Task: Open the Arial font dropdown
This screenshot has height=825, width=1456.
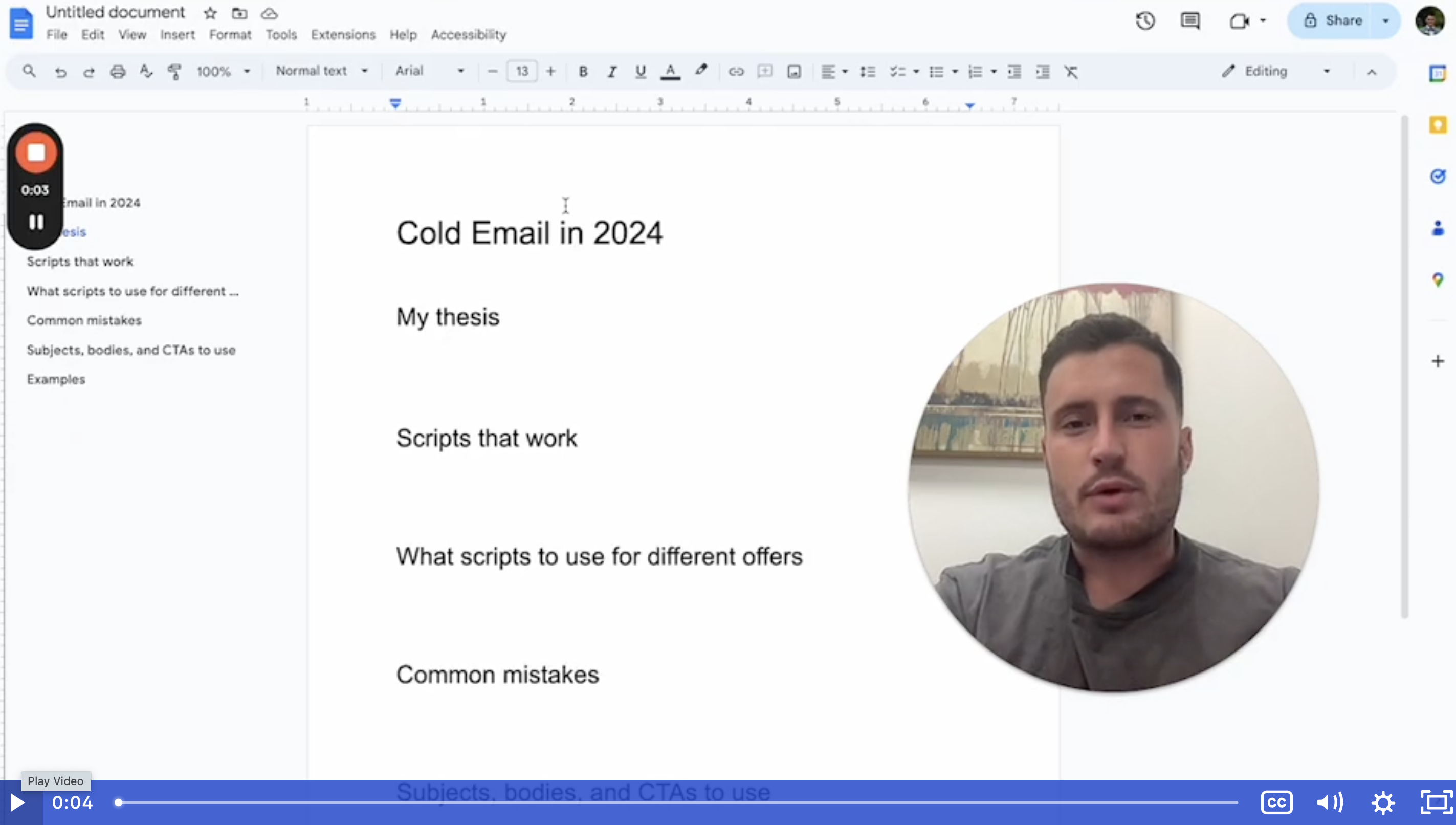Action: coord(429,71)
